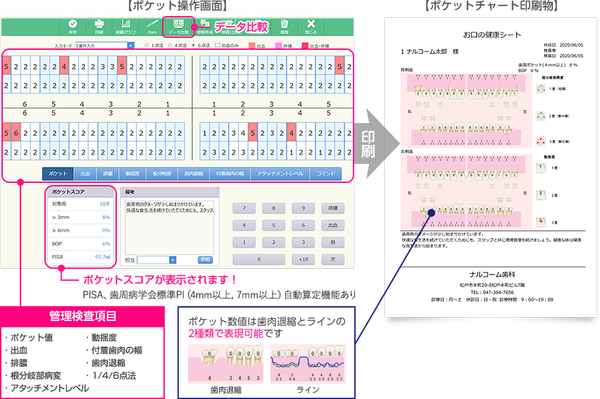
Task: Click the red 4 cell in lower-right quadrant
Action: coord(291,132)
